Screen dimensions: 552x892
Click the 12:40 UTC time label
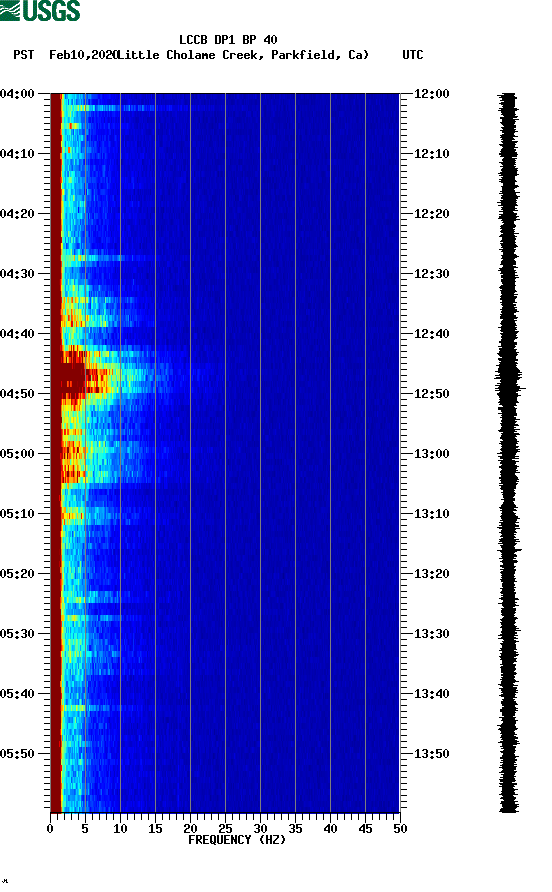click(x=432, y=334)
